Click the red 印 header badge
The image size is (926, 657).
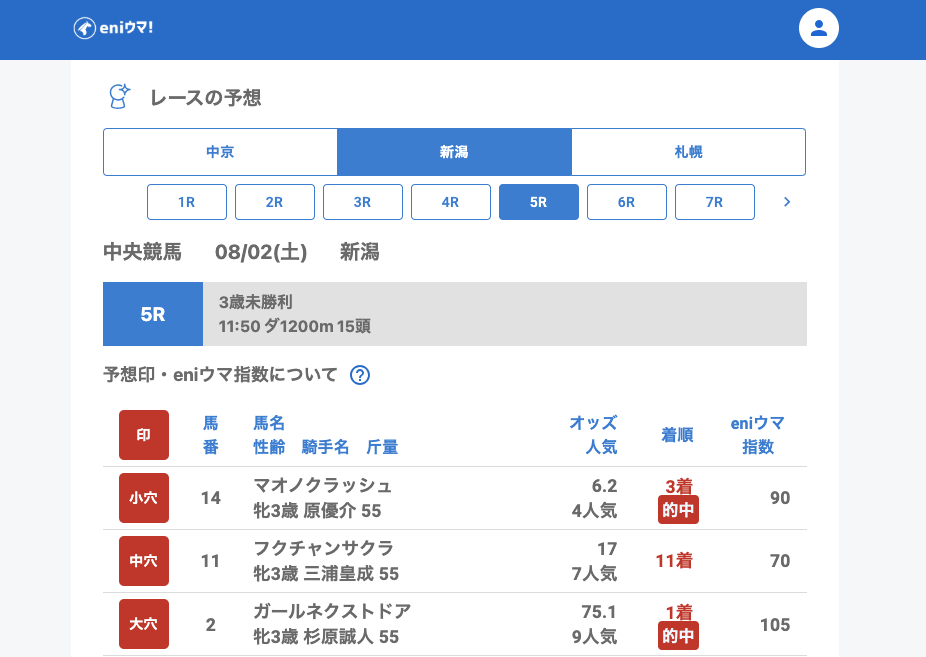coord(144,435)
